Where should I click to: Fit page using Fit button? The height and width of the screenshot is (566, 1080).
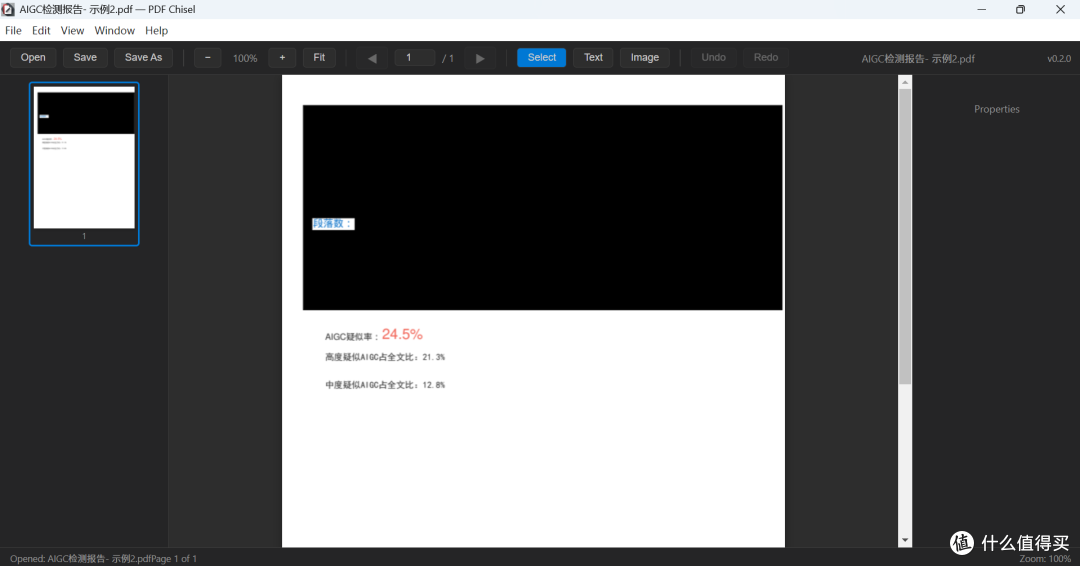click(x=319, y=58)
